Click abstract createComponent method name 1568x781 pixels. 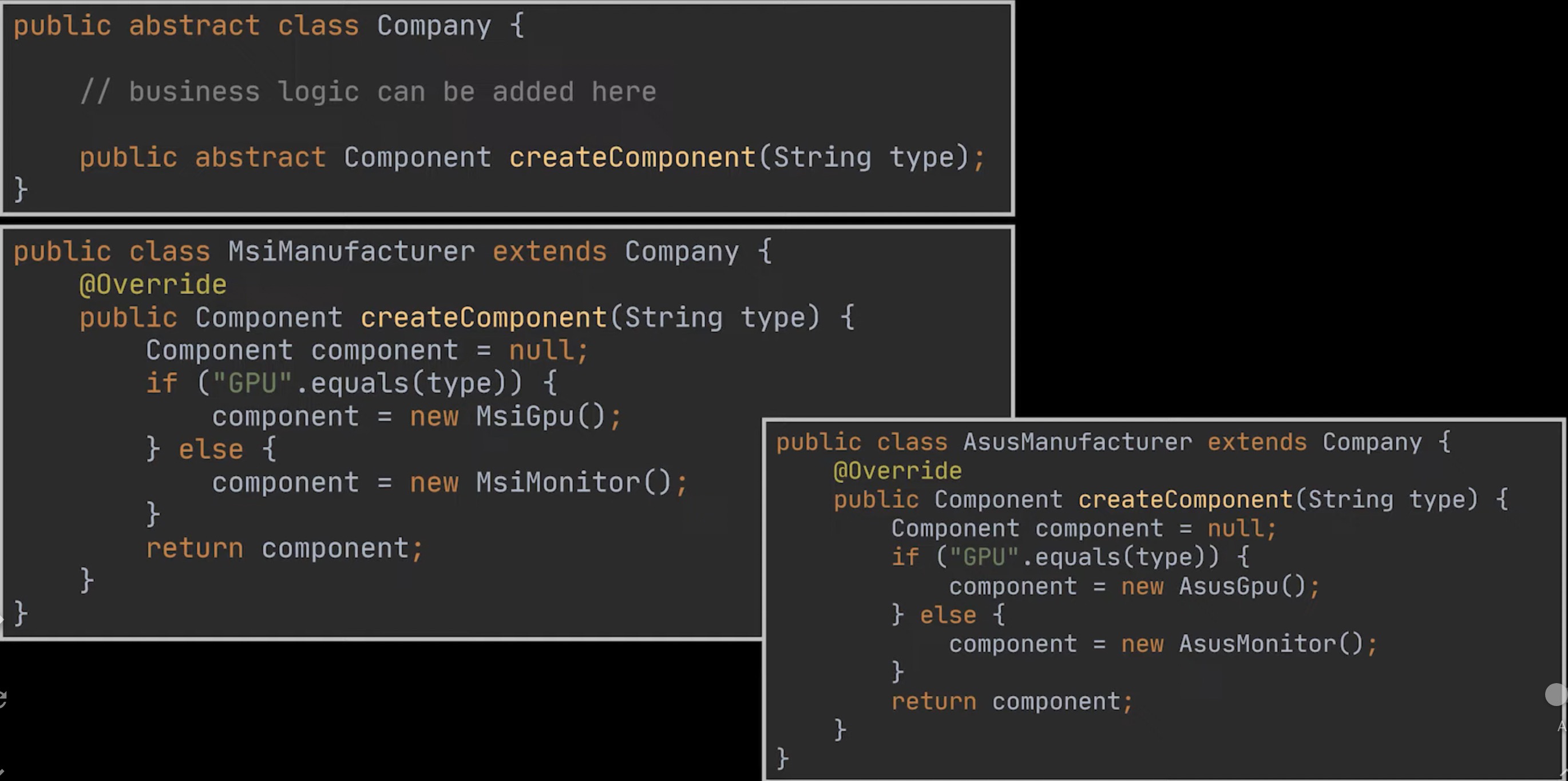(632, 157)
